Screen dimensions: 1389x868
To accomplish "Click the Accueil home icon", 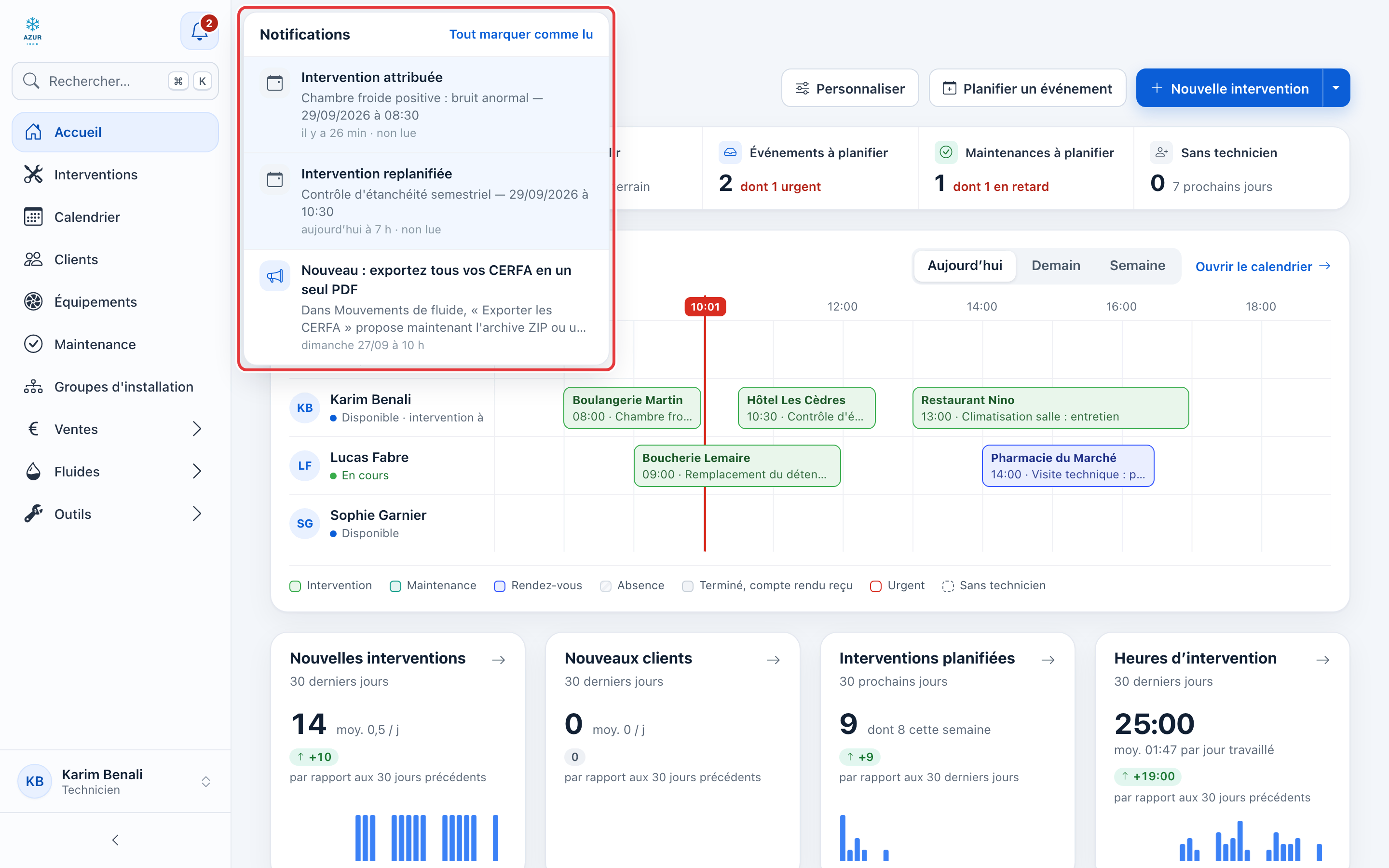I will pyautogui.click(x=33, y=132).
